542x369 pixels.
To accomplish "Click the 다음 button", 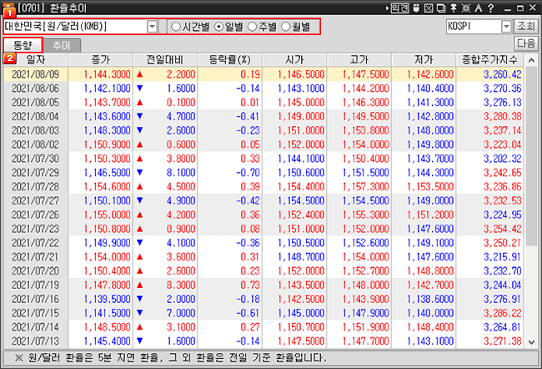I will coord(526,44).
